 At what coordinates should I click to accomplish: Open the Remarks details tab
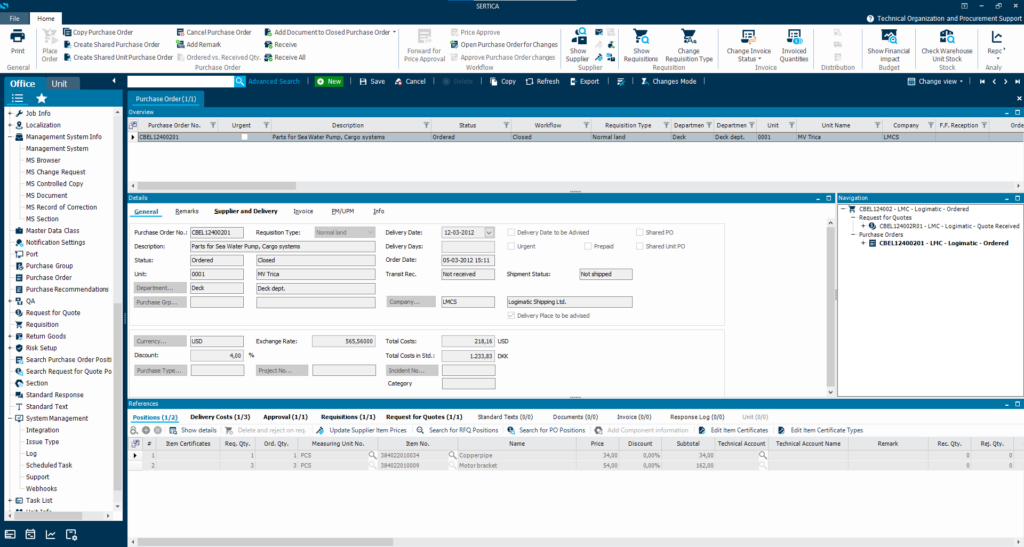point(187,211)
